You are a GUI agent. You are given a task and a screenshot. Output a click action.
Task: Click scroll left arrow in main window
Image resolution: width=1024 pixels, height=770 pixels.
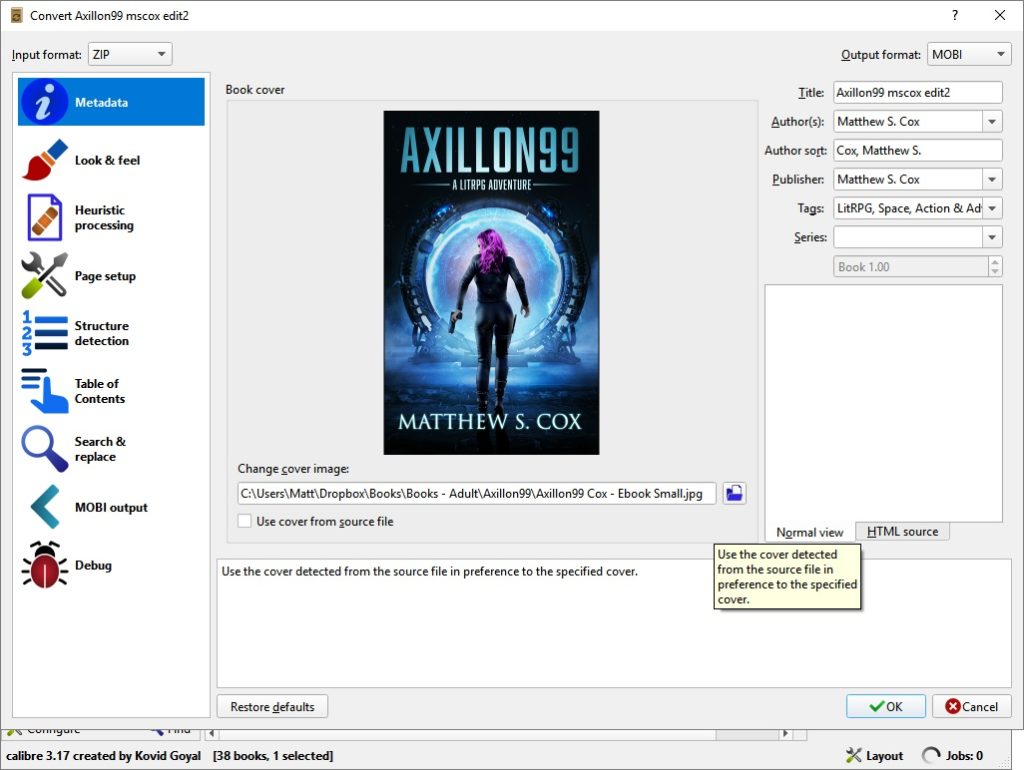212,733
